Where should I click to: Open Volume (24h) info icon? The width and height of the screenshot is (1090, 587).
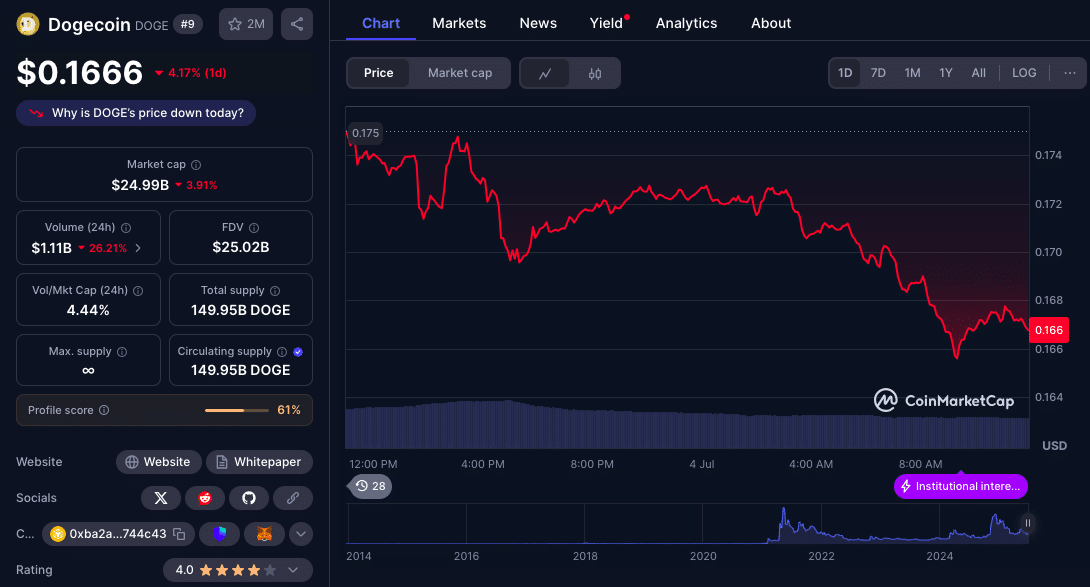126,227
